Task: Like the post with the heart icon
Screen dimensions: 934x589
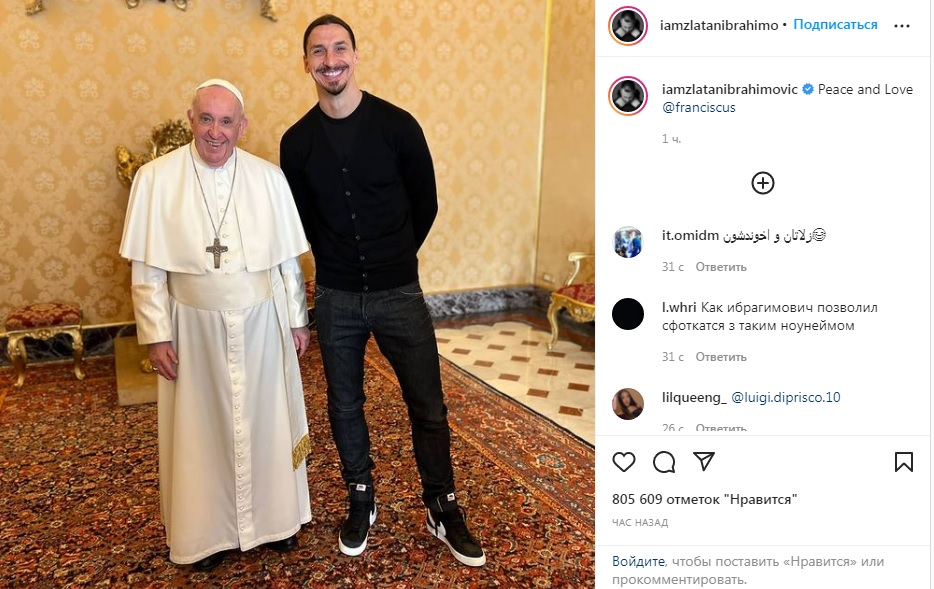Action: pyautogui.click(x=624, y=462)
